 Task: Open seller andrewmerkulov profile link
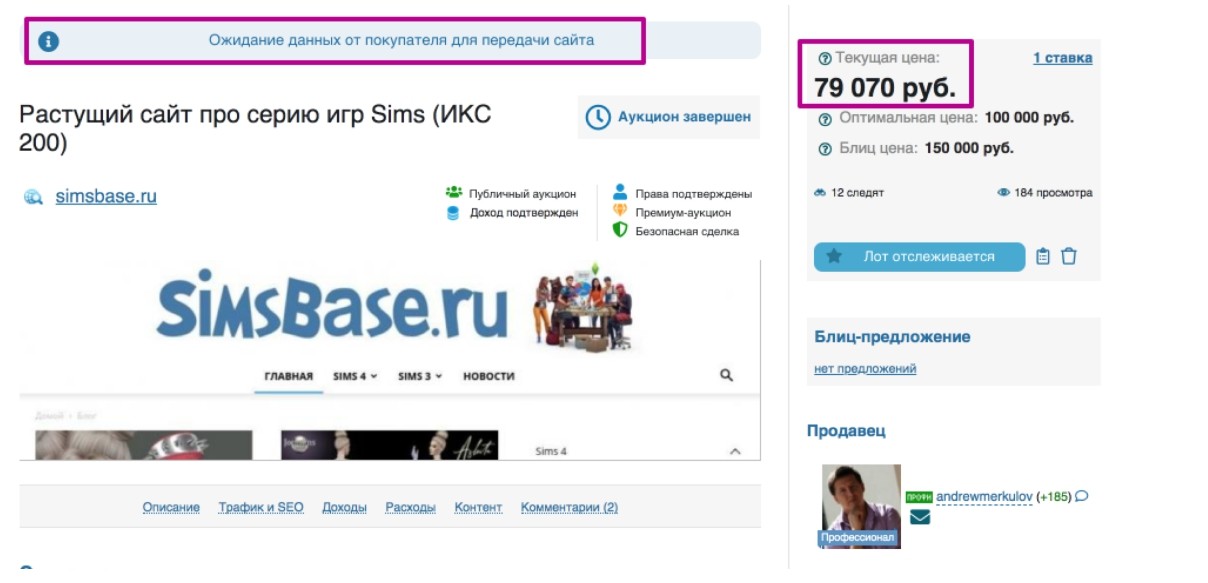(984, 496)
